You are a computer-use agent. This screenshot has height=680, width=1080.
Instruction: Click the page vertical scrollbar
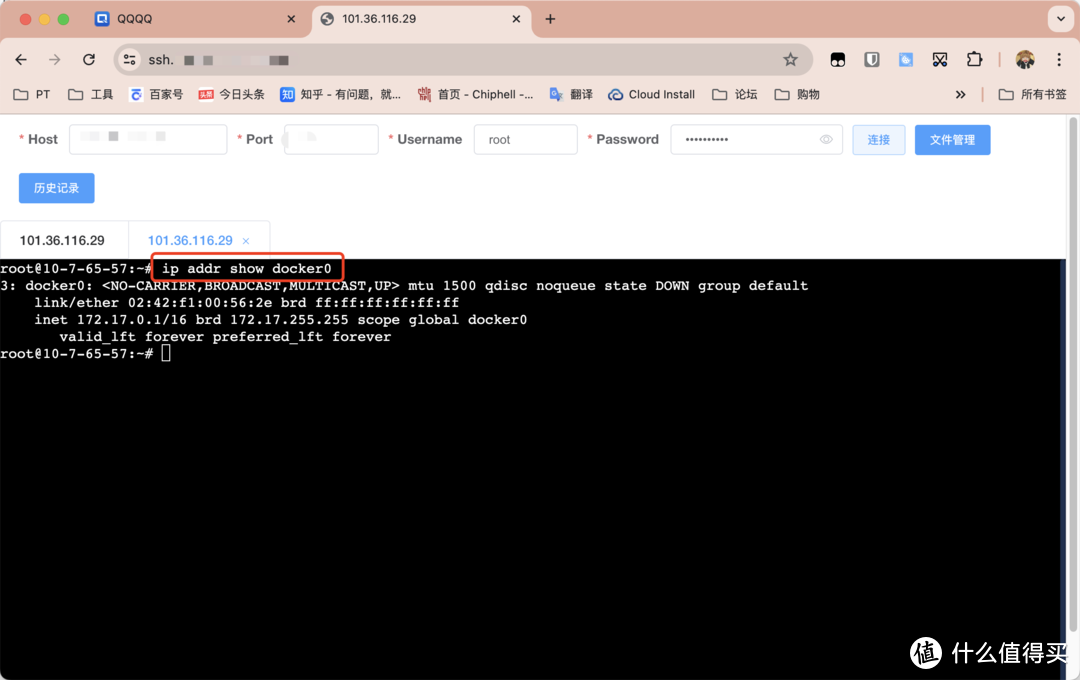(x=1072, y=375)
